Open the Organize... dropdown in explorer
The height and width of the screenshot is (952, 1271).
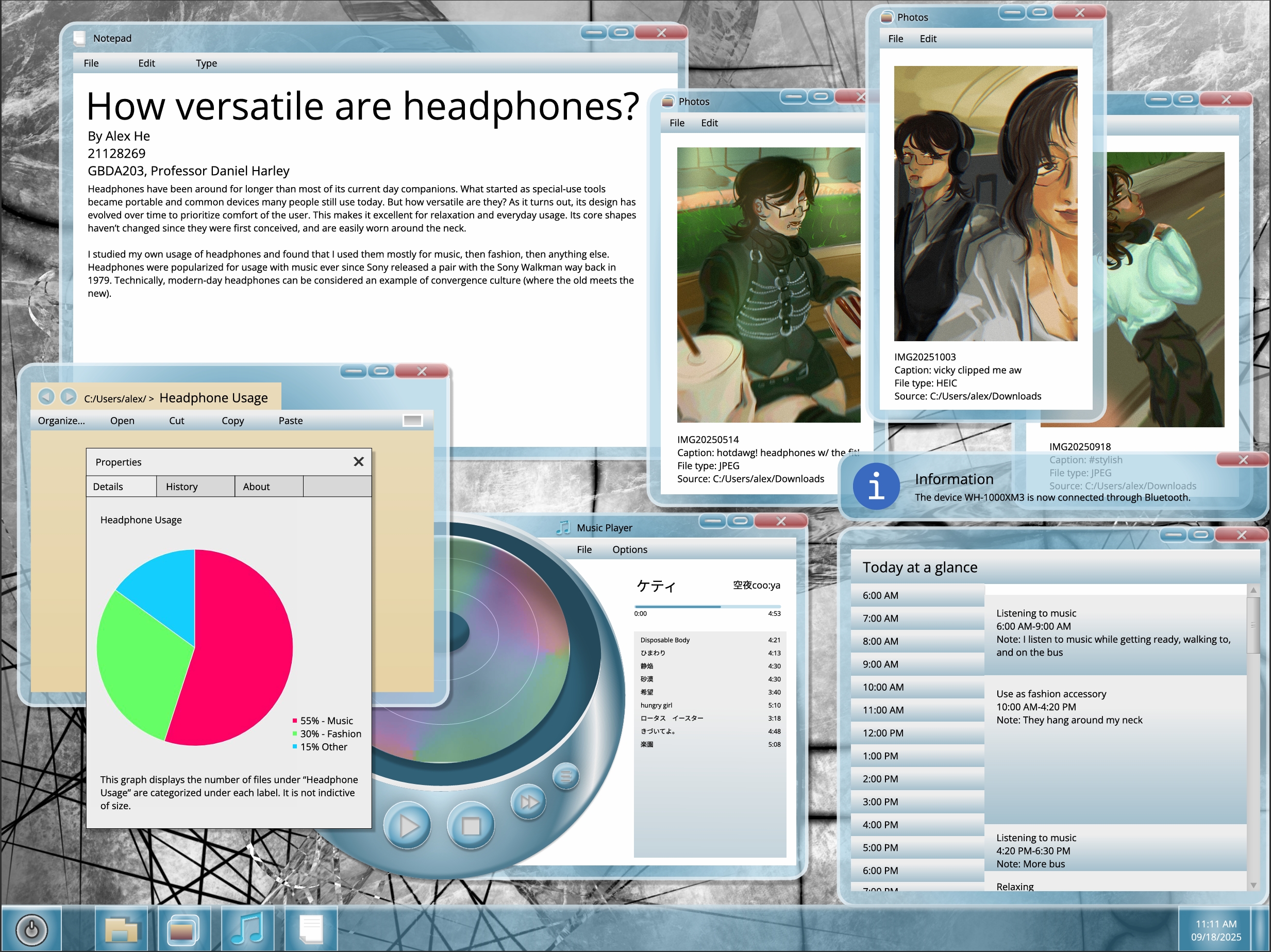pos(61,421)
